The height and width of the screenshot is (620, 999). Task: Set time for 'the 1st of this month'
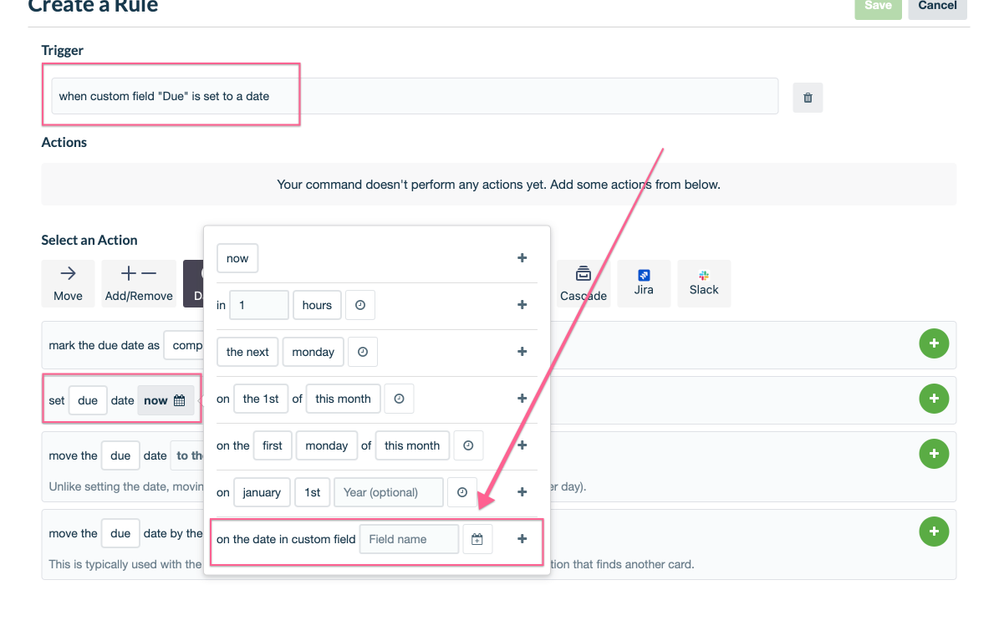pyautogui.click(x=399, y=399)
